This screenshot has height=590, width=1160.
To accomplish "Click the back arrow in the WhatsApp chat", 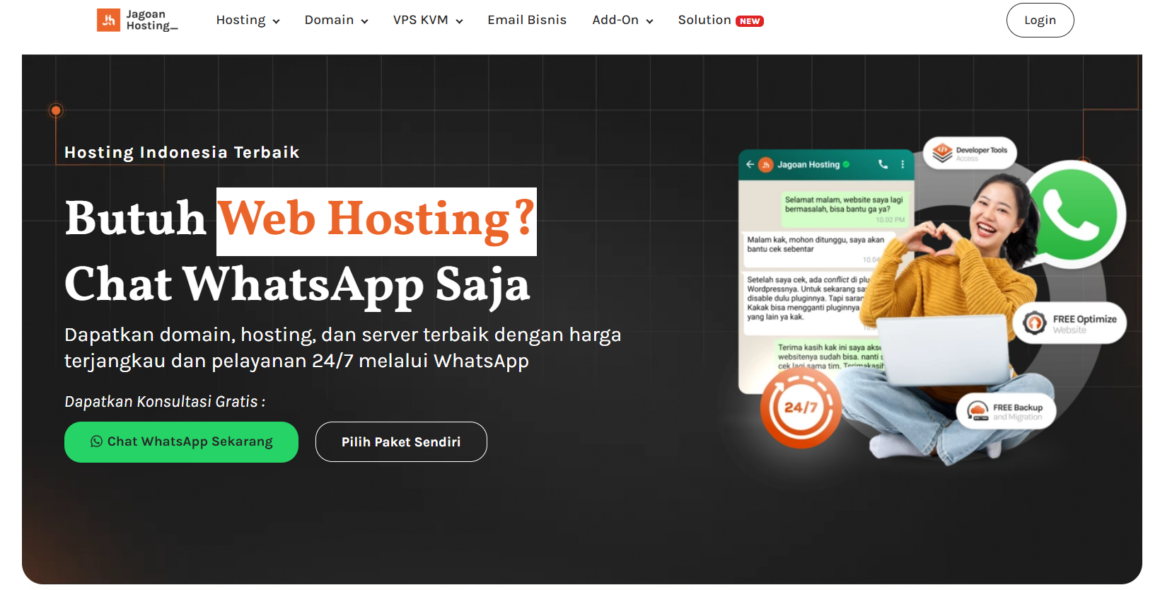I will pyautogui.click(x=750, y=164).
